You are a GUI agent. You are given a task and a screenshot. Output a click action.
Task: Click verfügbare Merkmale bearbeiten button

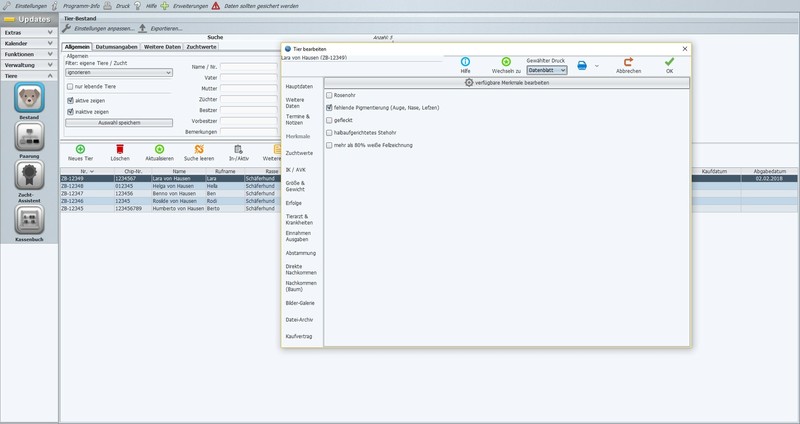click(507, 83)
